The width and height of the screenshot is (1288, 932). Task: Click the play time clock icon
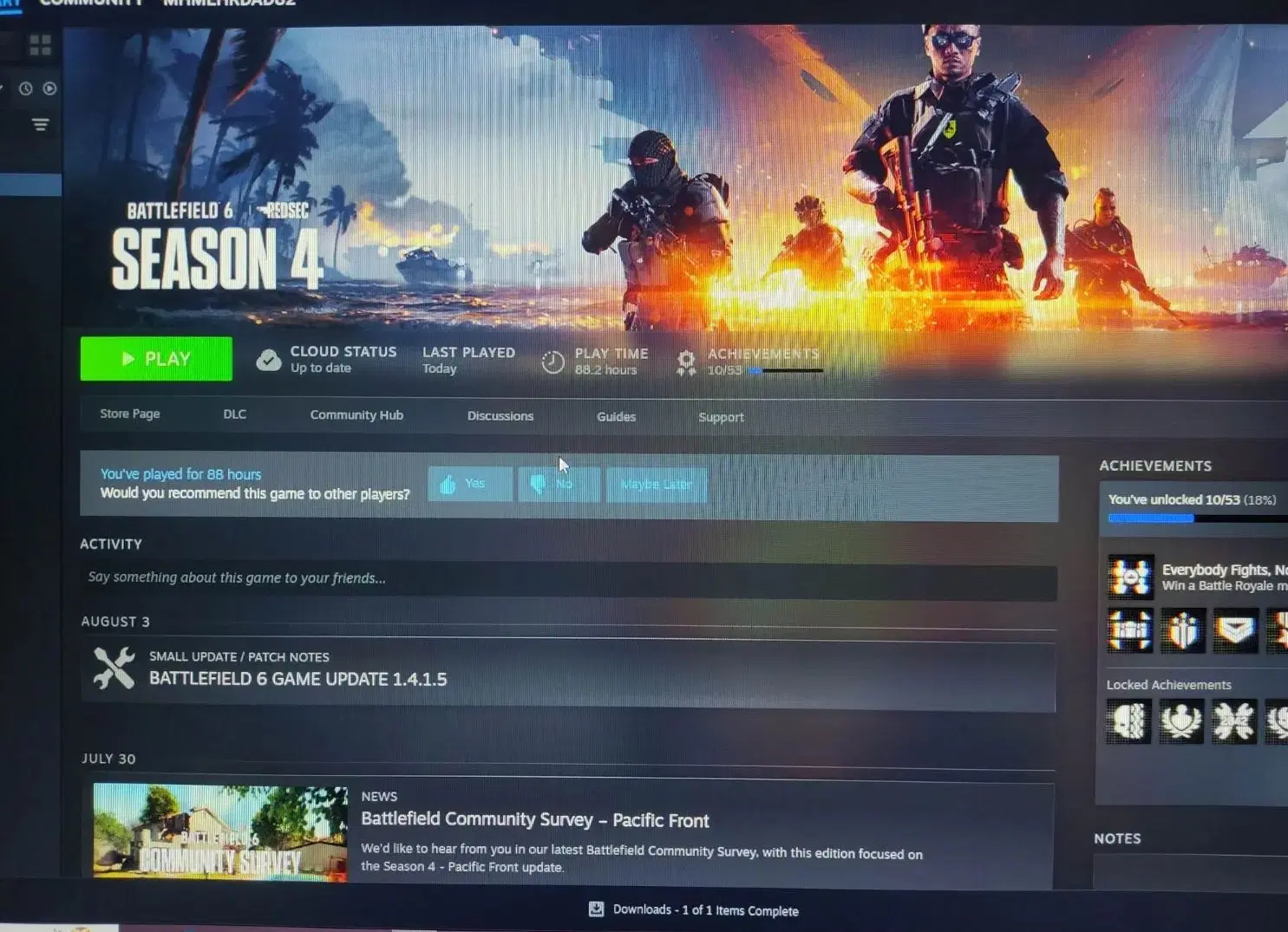[552, 362]
